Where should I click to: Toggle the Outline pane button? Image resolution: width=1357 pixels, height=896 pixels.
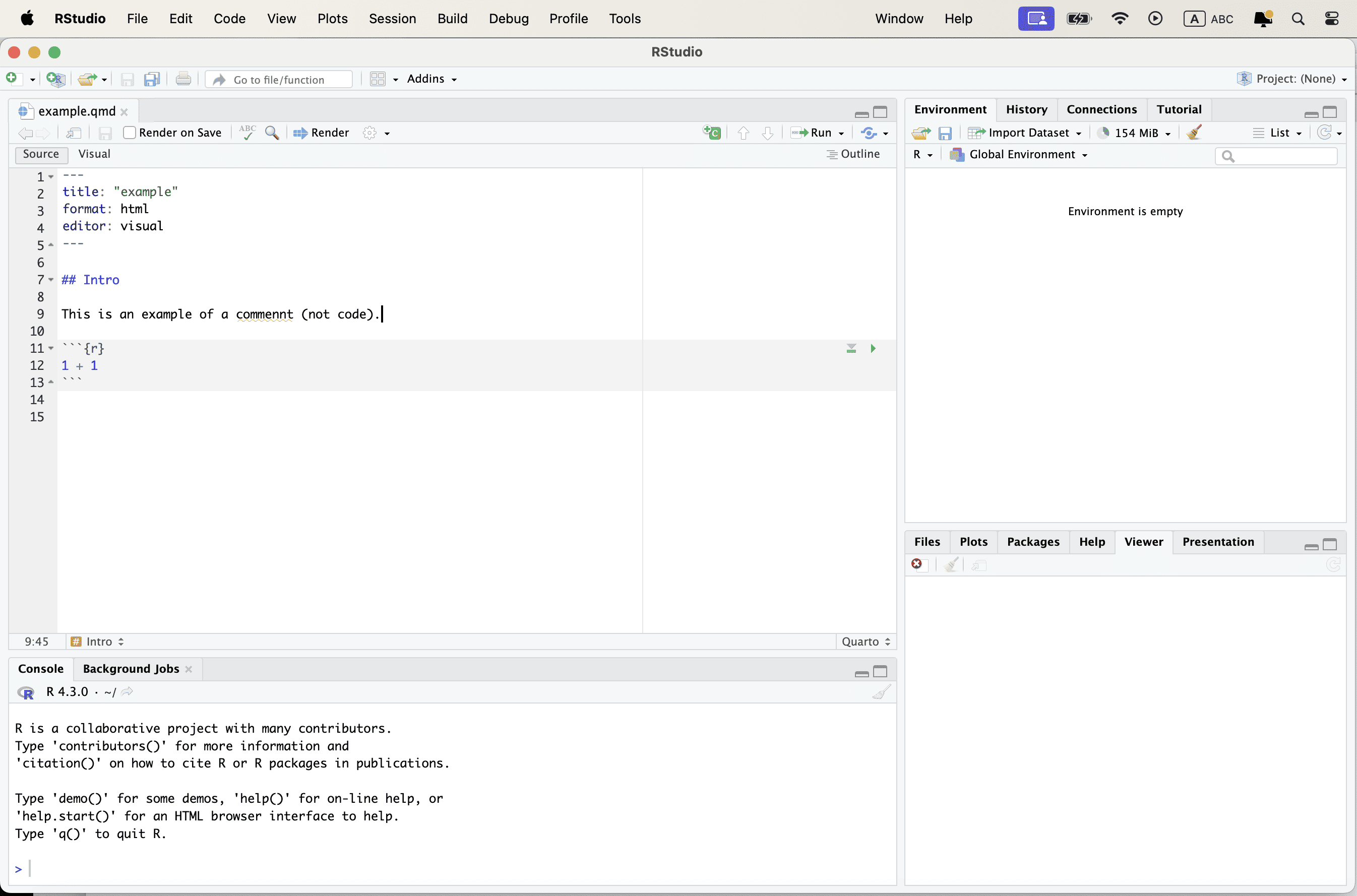pos(853,154)
